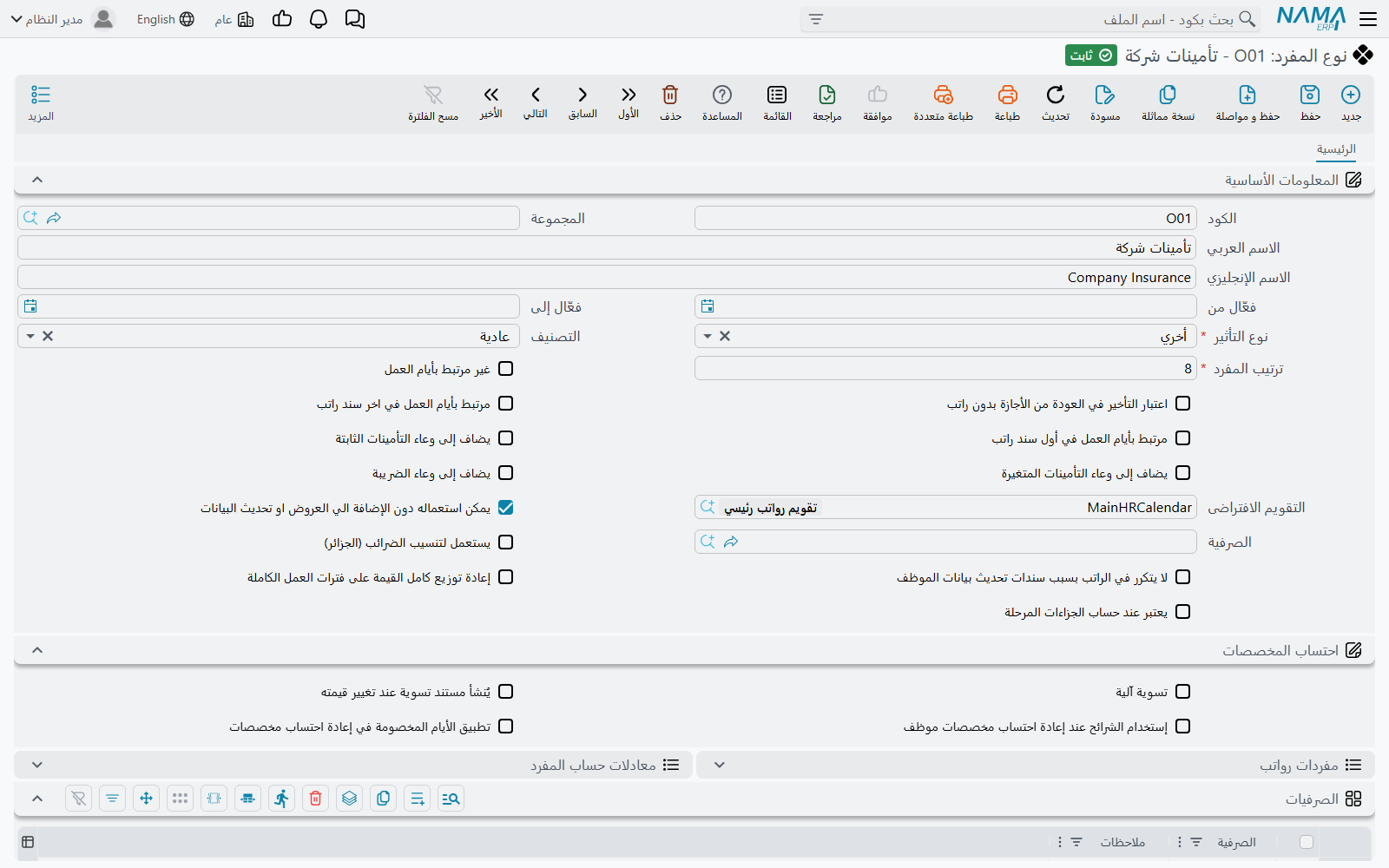Click the New (جديد) toolbar icon
Screen dimensions: 1389x868
coord(1351,95)
